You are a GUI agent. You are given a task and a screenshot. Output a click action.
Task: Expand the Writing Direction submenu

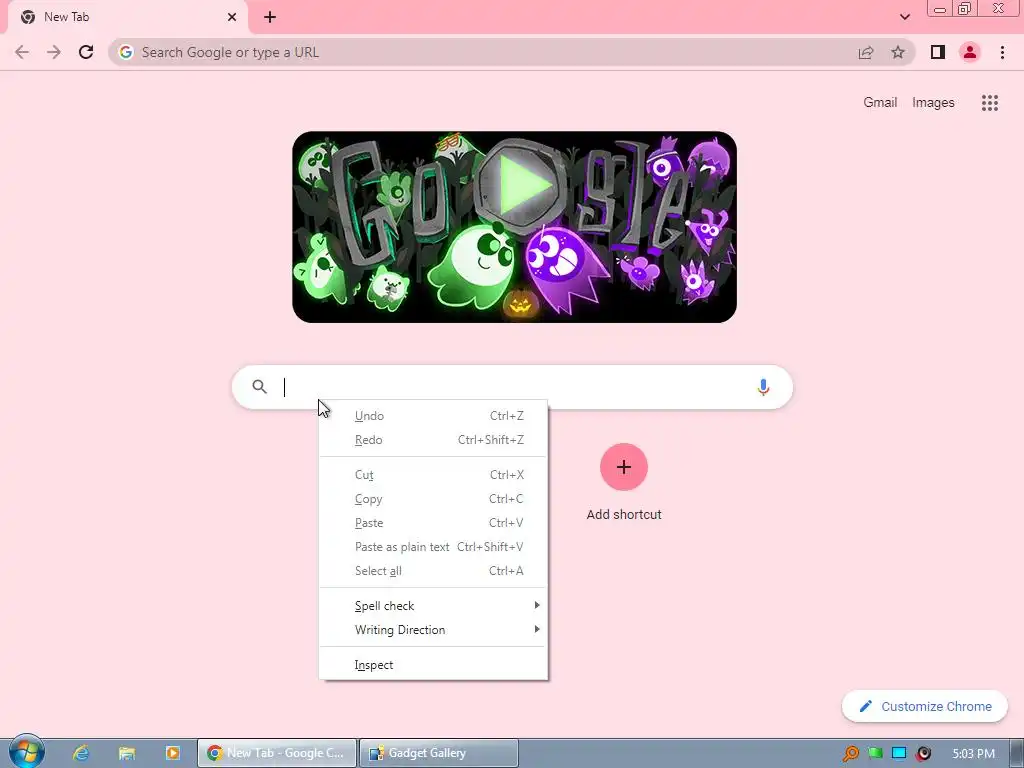pos(434,630)
